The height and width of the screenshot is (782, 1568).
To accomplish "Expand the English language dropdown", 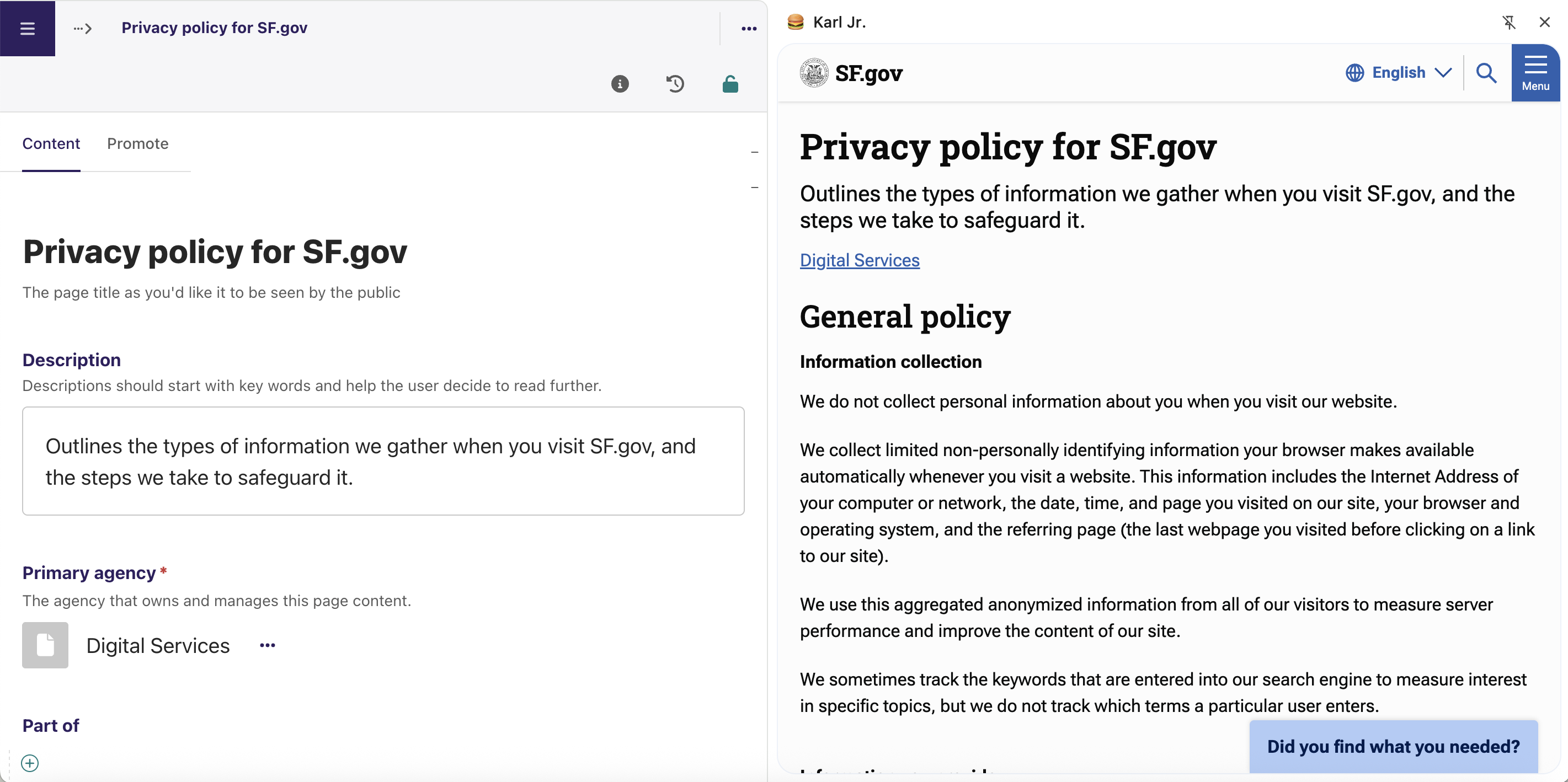I will [x=1399, y=72].
